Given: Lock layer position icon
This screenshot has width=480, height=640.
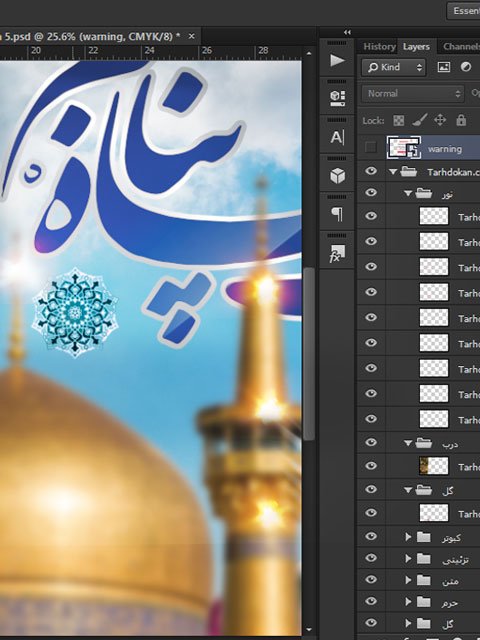Looking at the screenshot, I should click(440, 120).
